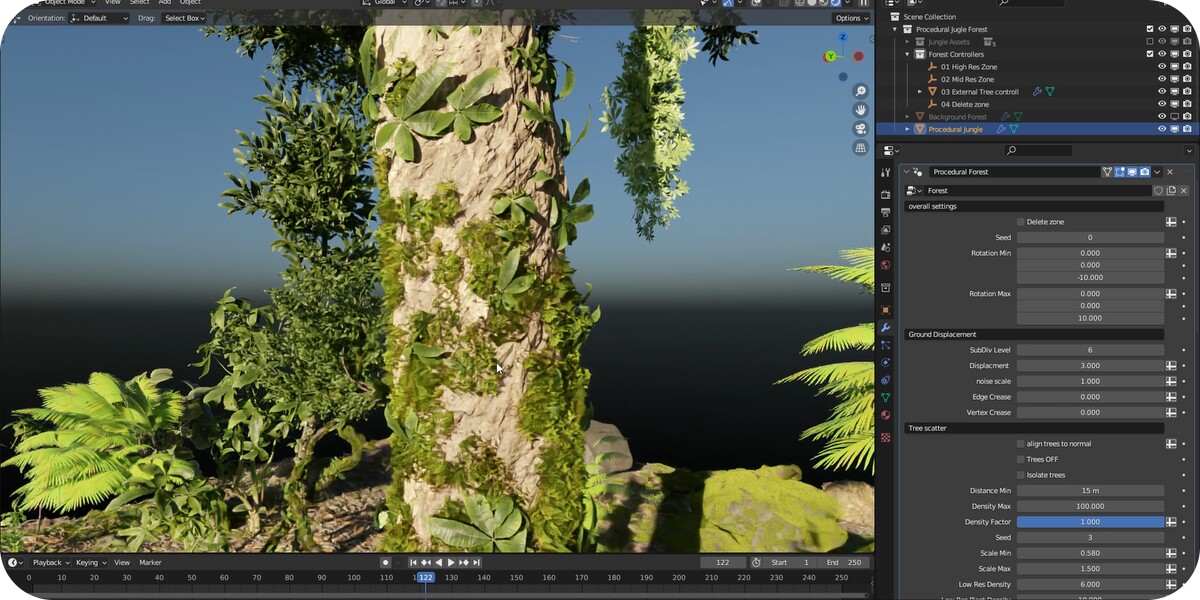Image resolution: width=1200 pixels, height=600 pixels.
Task: Open the Material properties tab icon
Action: 885,415
